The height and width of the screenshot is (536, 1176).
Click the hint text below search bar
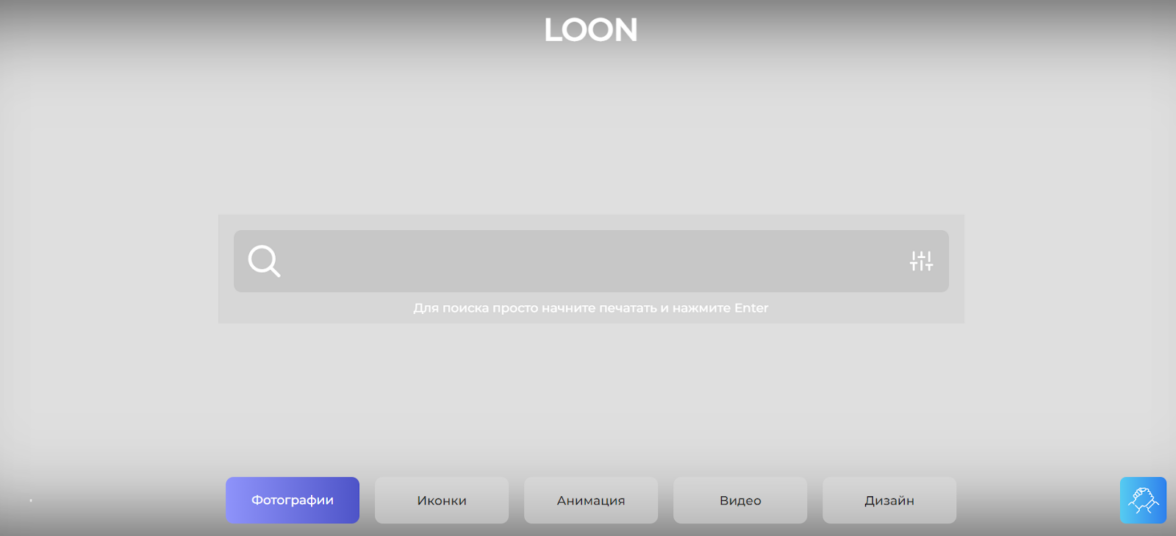click(x=591, y=308)
